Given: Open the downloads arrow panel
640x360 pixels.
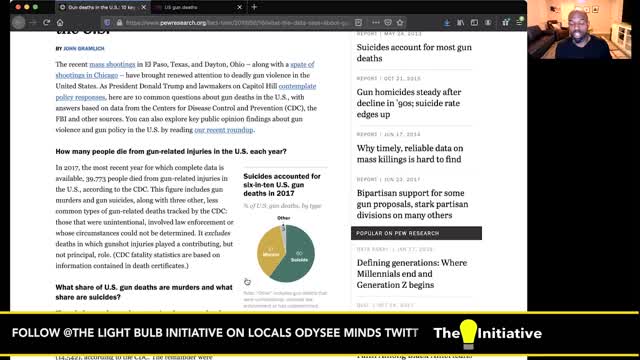Looking at the screenshot, I should pyautogui.click(x=447, y=23).
